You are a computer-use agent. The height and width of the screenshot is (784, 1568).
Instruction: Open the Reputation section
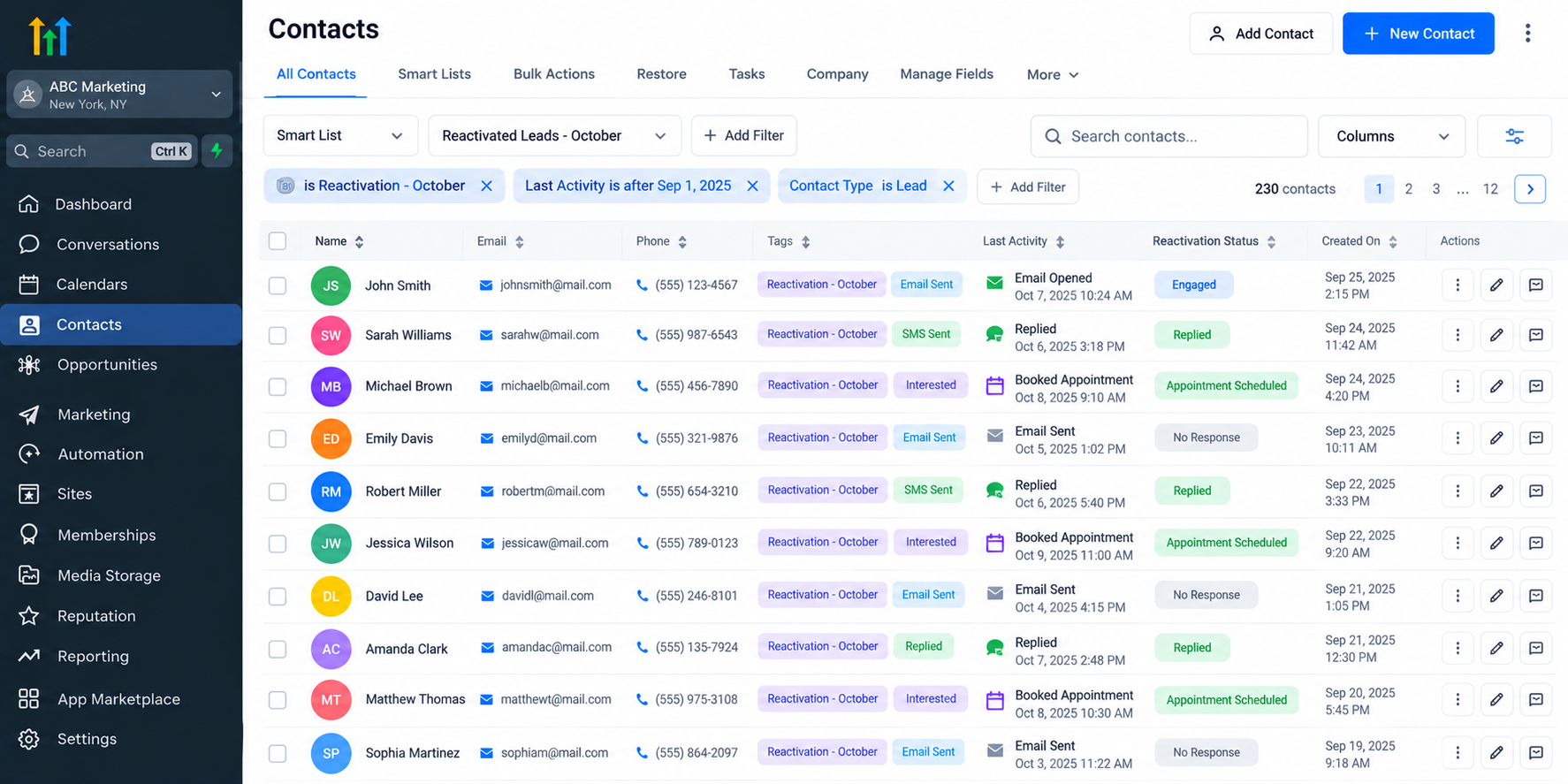[96, 616]
